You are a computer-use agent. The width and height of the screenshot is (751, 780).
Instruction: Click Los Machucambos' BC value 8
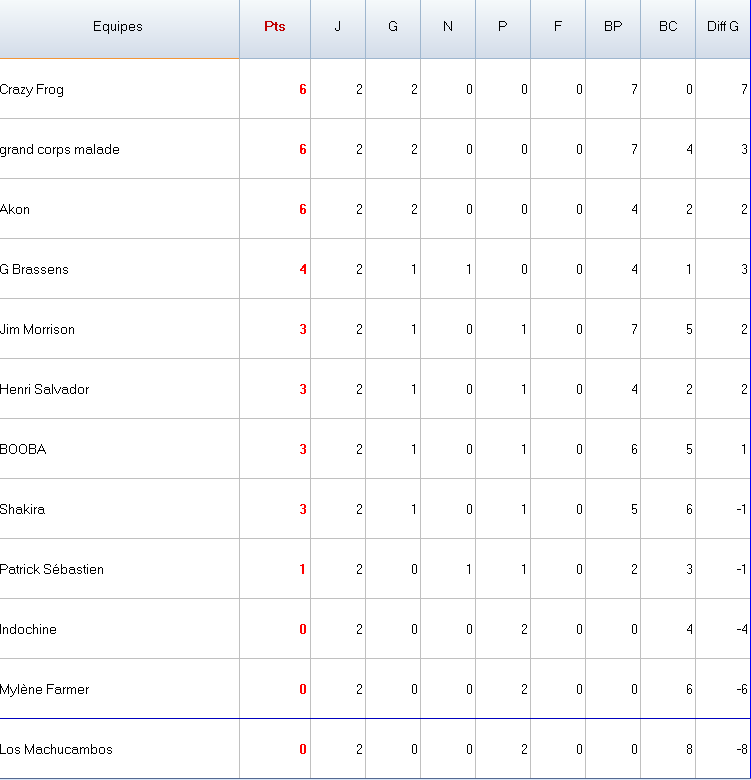click(689, 750)
